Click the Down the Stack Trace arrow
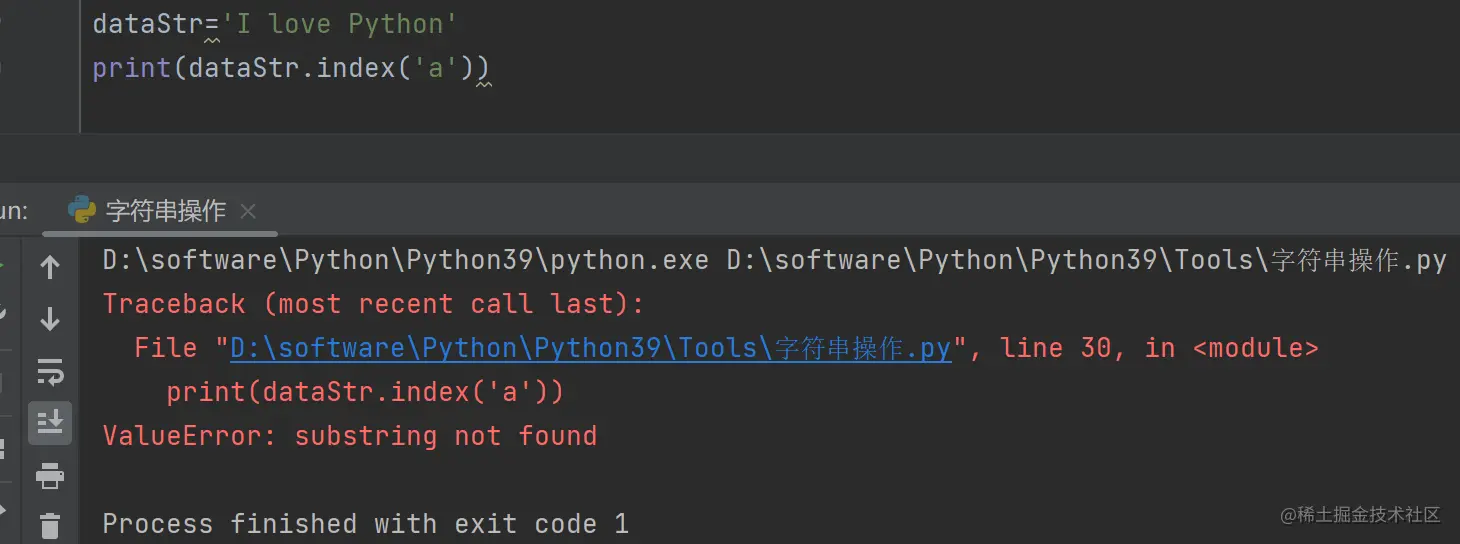The image size is (1460, 544). pyautogui.click(x=50, y=319)
